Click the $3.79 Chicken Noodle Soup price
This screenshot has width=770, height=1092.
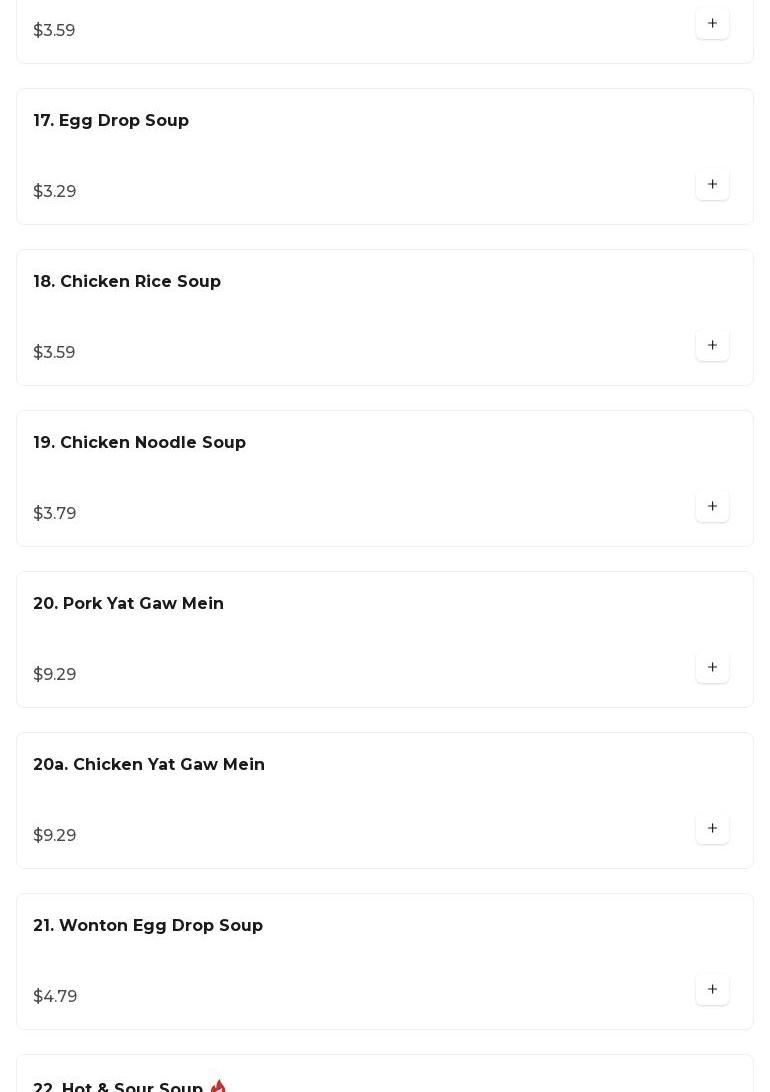[55, 514]
